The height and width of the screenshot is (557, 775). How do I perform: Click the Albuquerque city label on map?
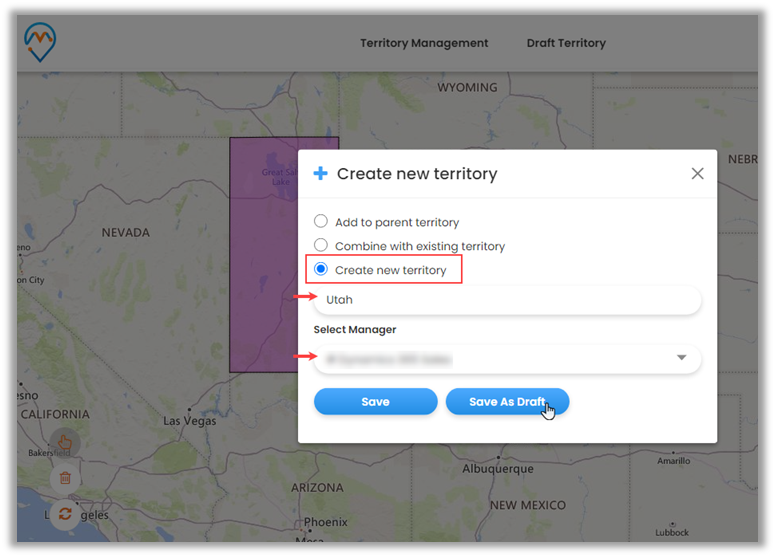tap(499, 468)
